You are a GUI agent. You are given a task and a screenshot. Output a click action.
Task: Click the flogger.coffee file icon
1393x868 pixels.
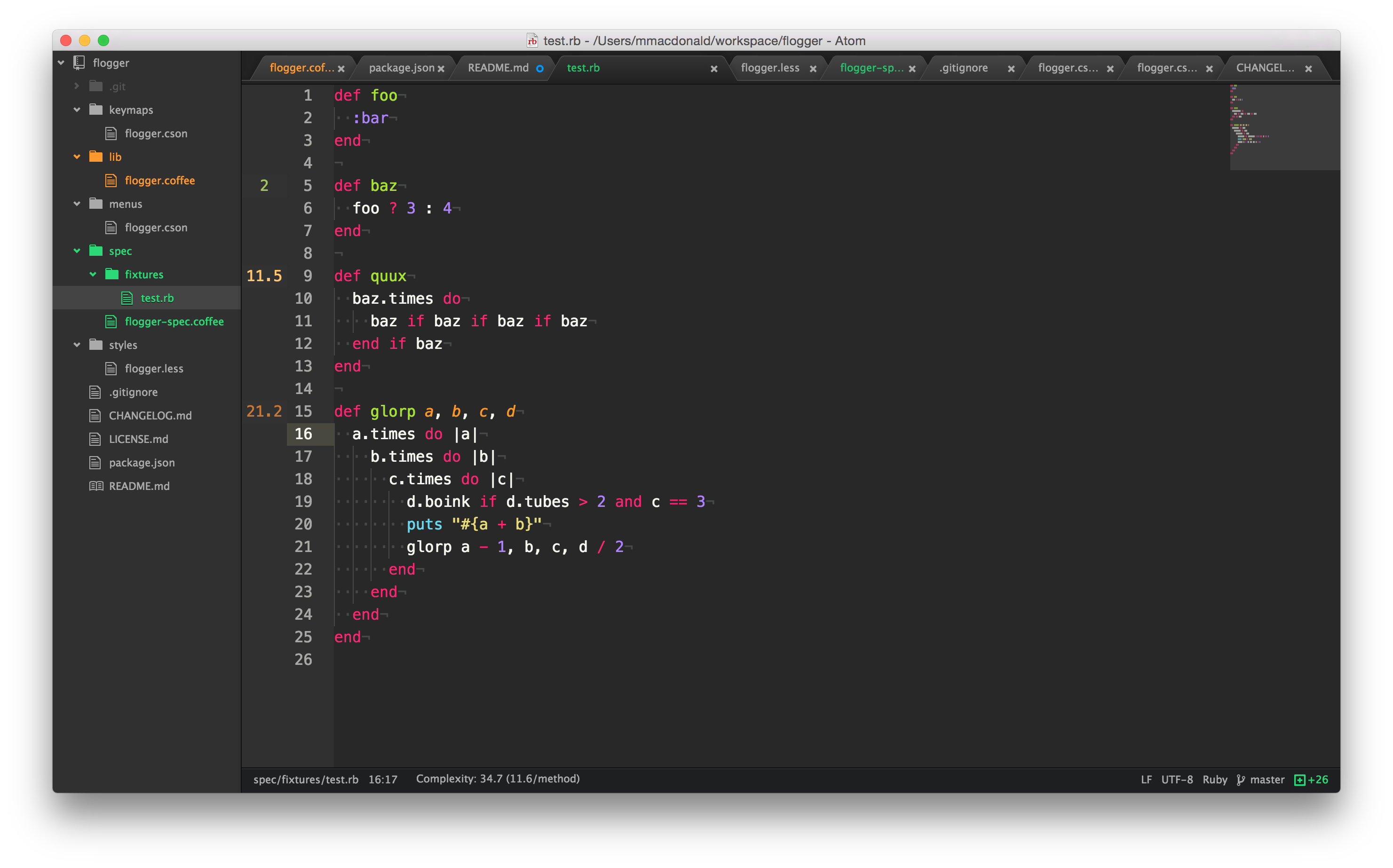pyautogui.click(x=111, y=180)
